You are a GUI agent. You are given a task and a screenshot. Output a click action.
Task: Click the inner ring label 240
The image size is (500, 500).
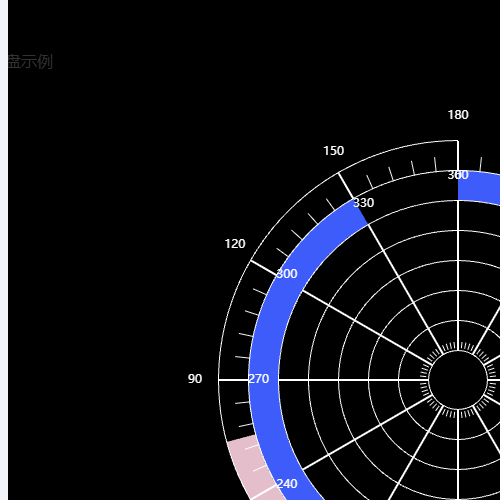pyautogui.click(x=287, y=484)
